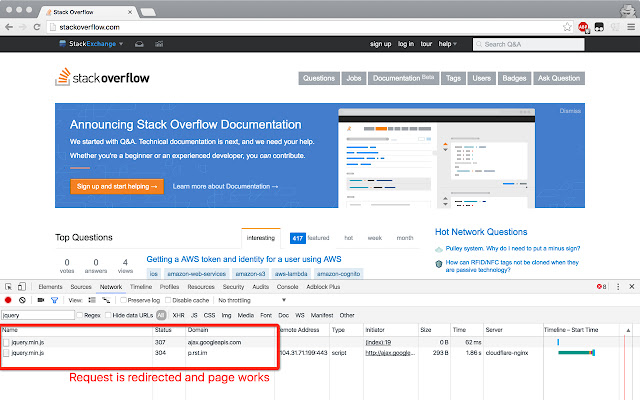640x400 pixels.
Task: Open the Adblock Plus DevTools tab
Action: tap(323, 287)
